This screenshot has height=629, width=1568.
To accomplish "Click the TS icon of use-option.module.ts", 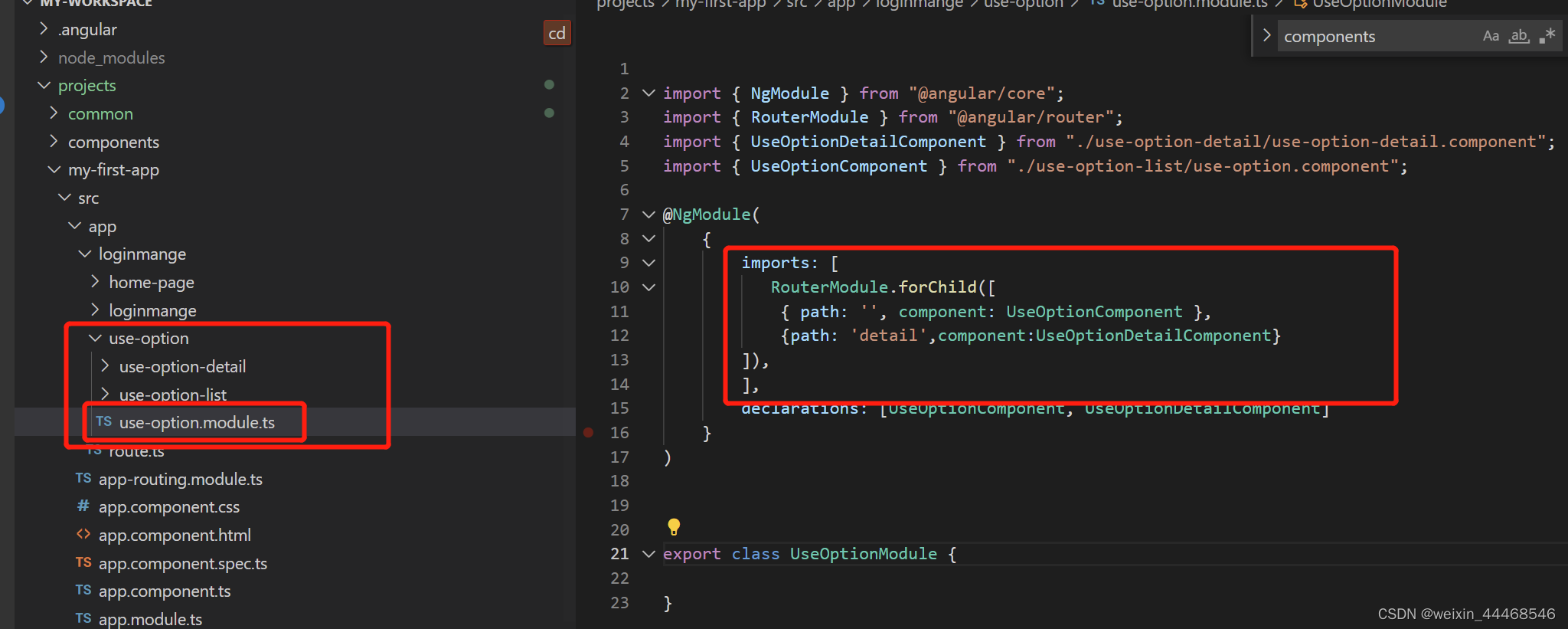I will pyautogui.click(x=104, y=421).
